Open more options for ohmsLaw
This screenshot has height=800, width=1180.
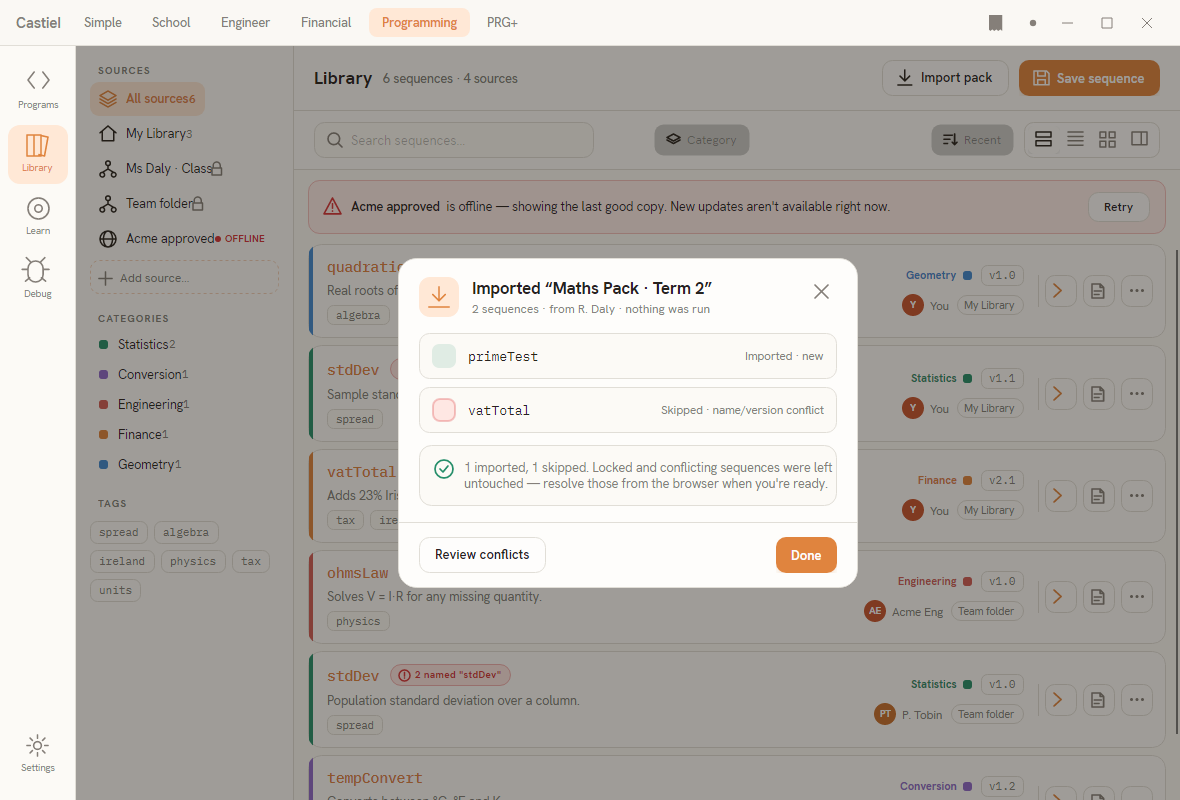point(1137,597)
